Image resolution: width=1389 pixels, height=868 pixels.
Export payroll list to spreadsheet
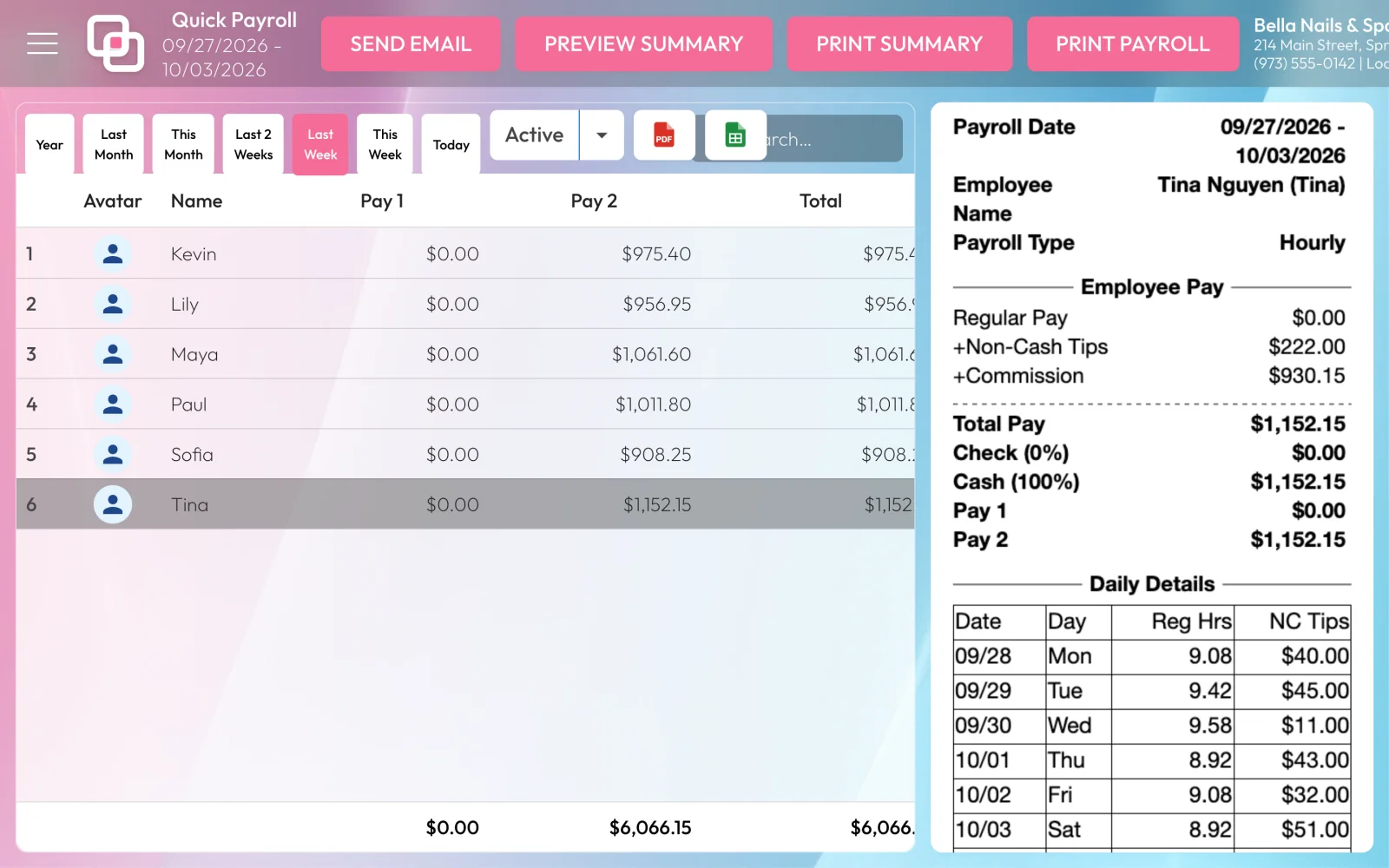(735, 135)
